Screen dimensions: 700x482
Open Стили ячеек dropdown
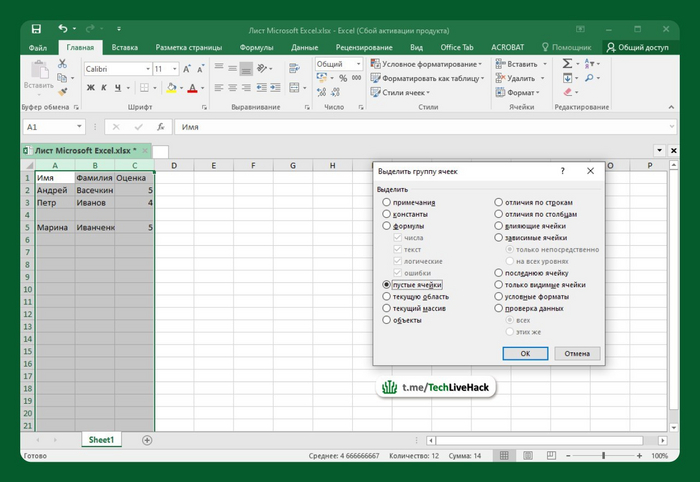coord(400,92)
